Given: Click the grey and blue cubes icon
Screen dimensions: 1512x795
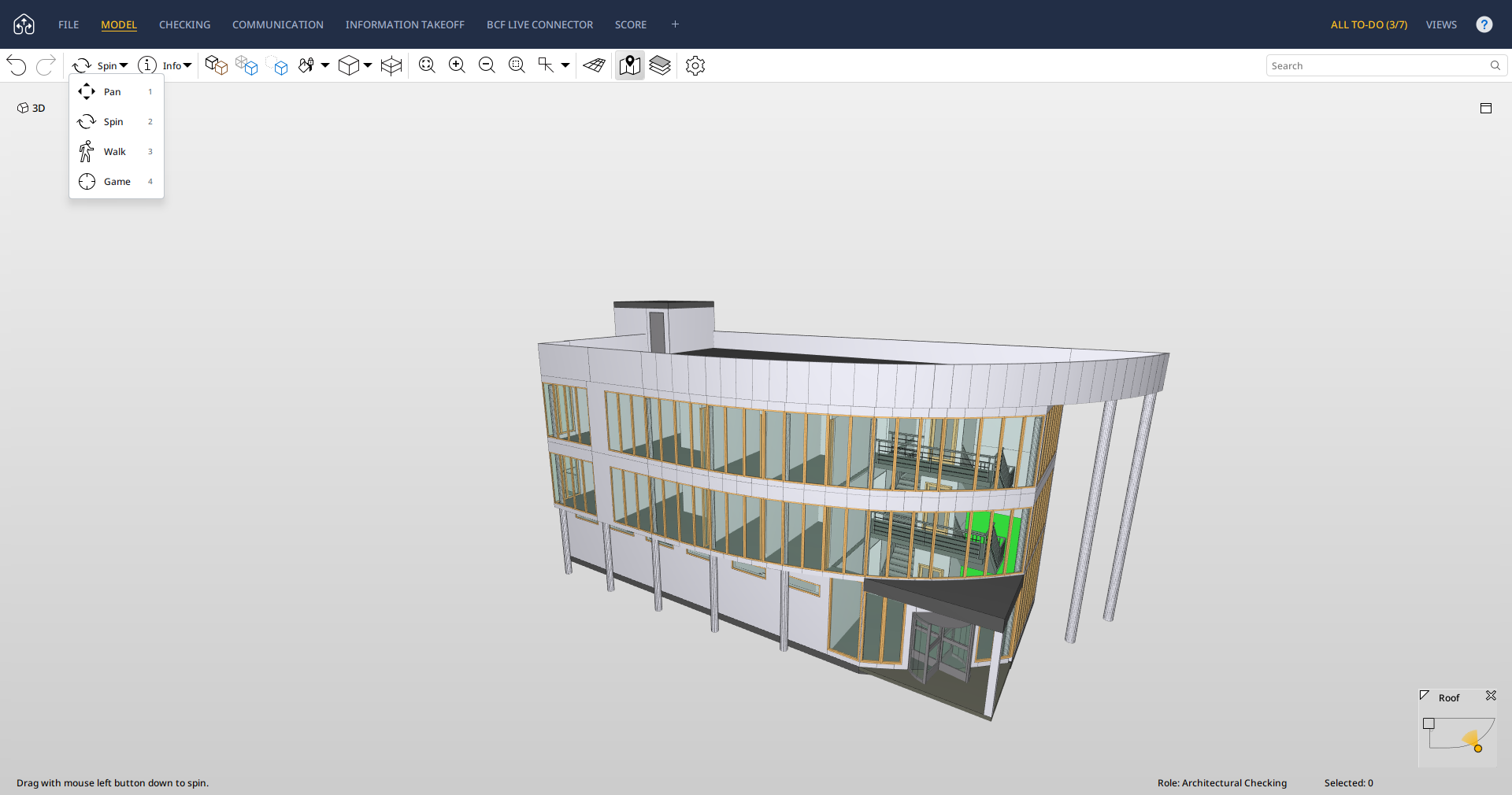Looking at the screenshot, I should click(x=246, y=65).
